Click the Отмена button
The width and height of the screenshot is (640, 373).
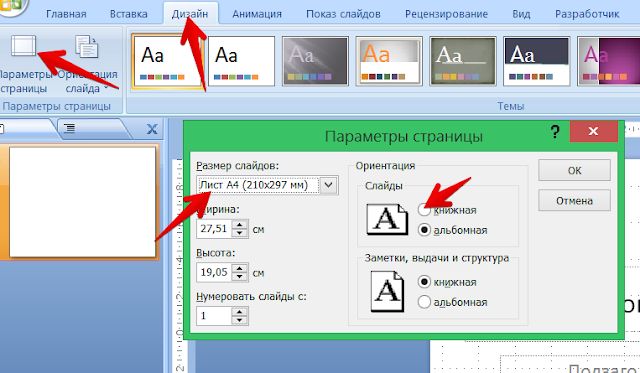click(x=574, y=200)
